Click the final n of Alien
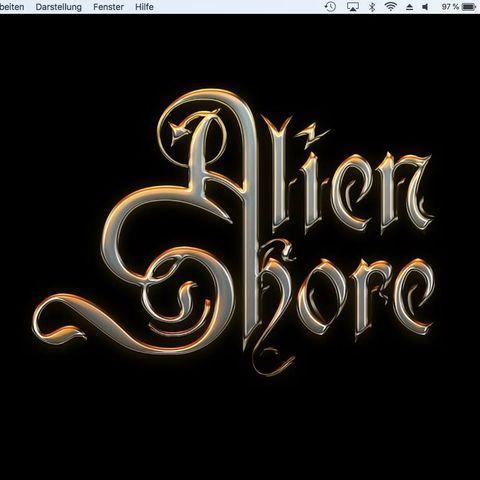The height and width of the screenshot is (480, 480). [405, 193]
